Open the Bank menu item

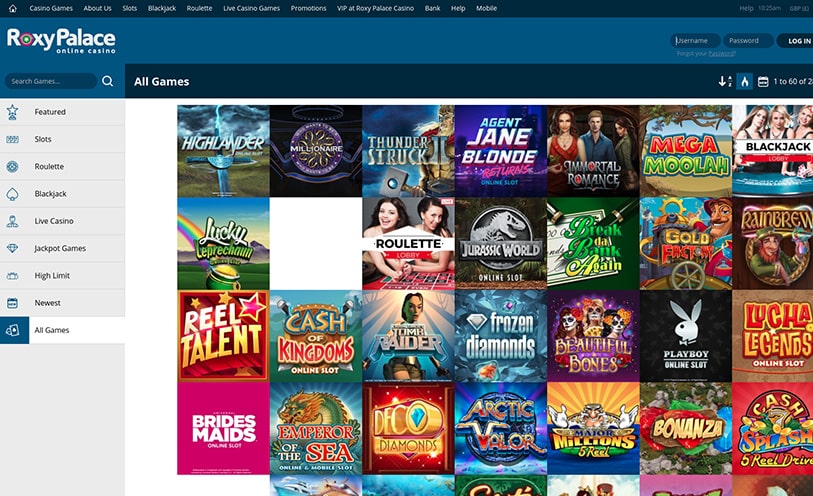[x=432, y=8]
